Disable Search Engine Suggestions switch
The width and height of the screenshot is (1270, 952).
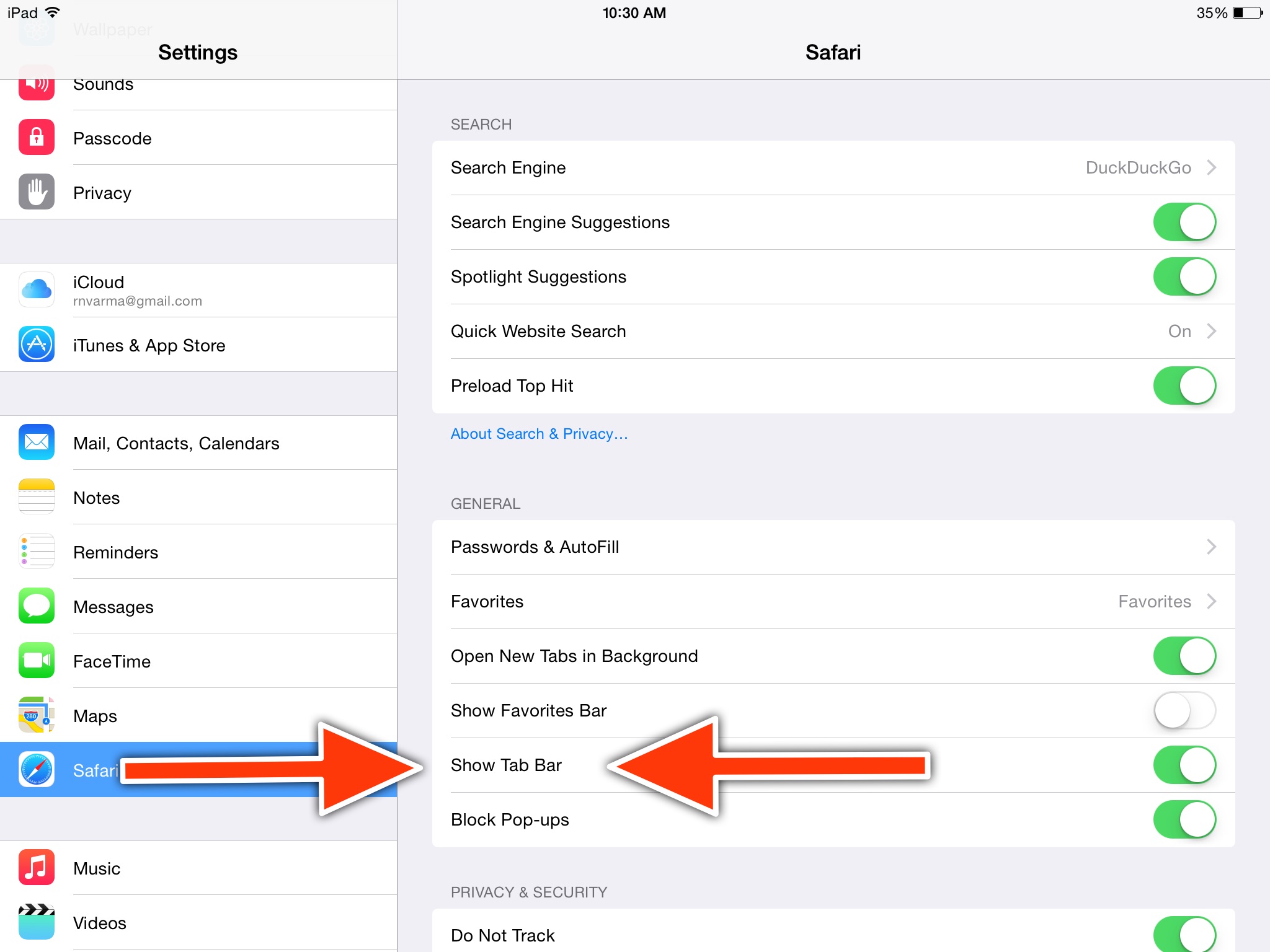(x=1184, y=222)
